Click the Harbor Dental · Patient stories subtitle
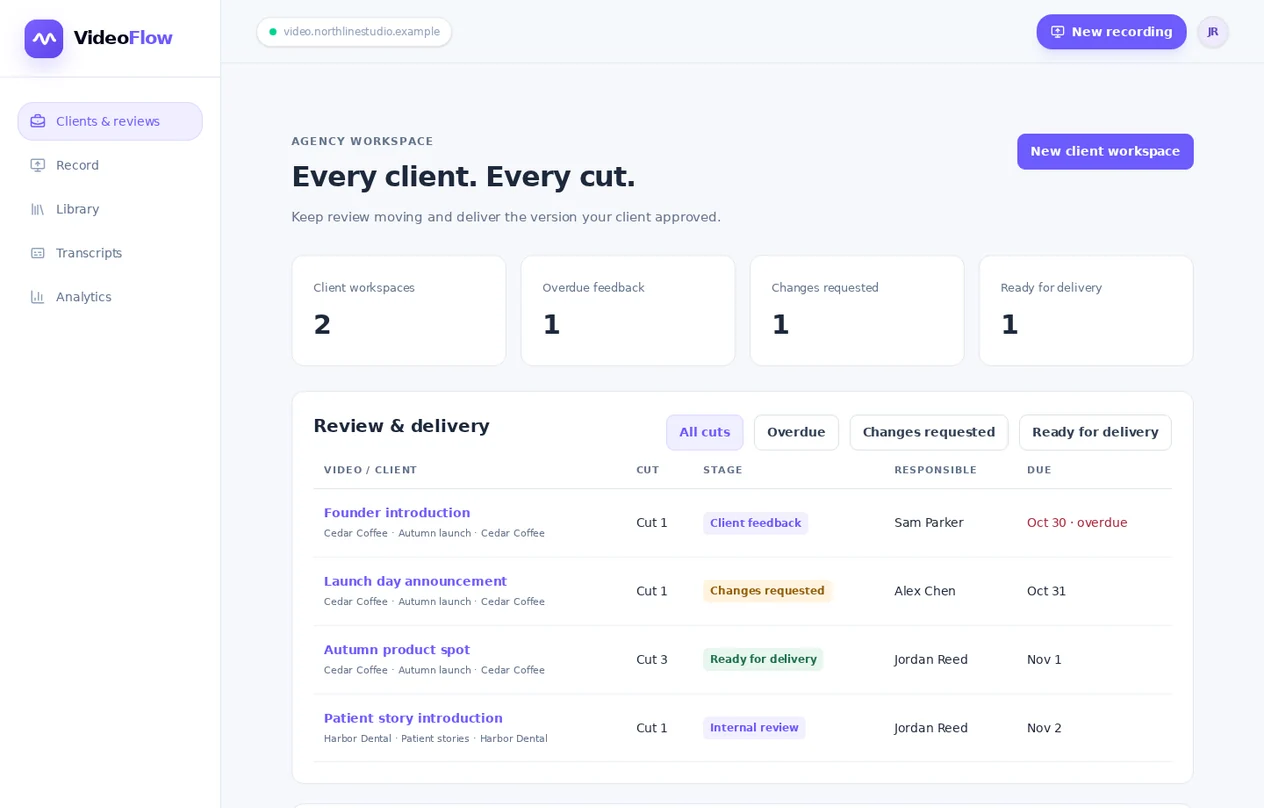1264x808 pixels. click(435, 739)
